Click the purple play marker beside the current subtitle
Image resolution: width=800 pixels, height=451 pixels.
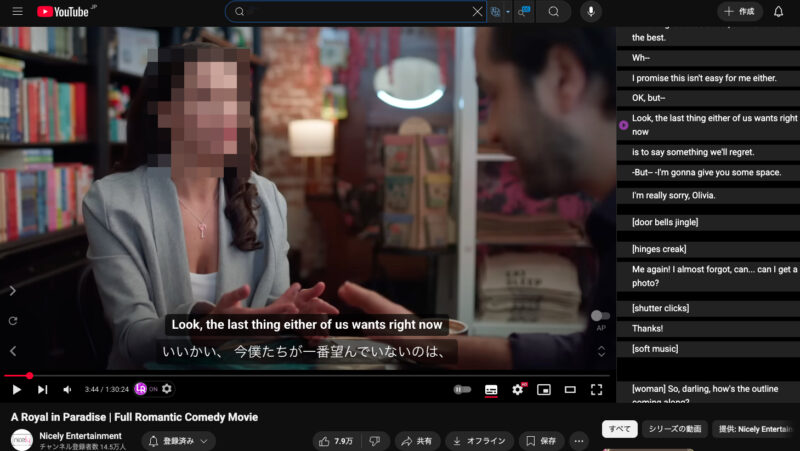pos(623,125)
